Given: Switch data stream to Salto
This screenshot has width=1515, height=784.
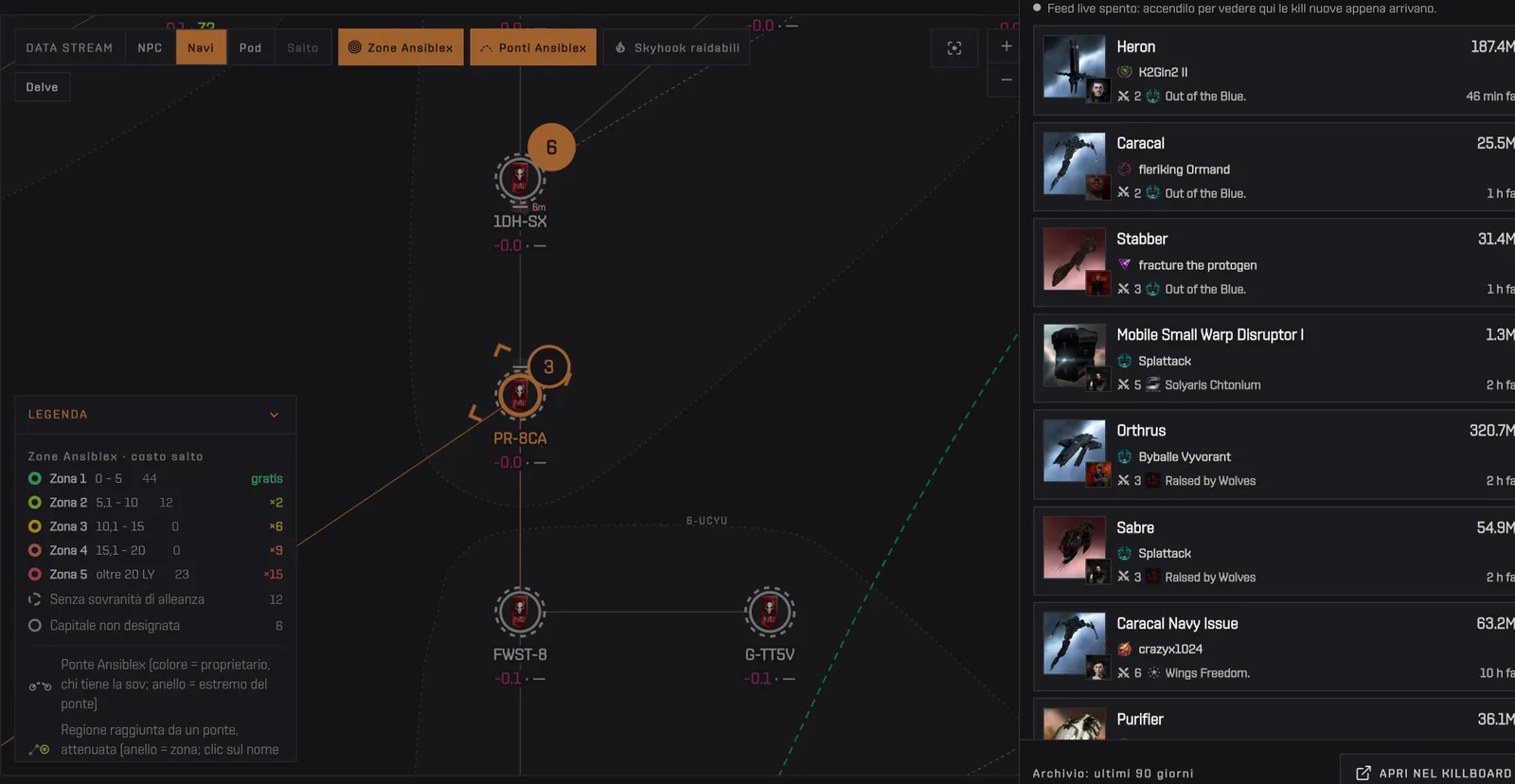Looking at the screenshot, I should 303,47.
